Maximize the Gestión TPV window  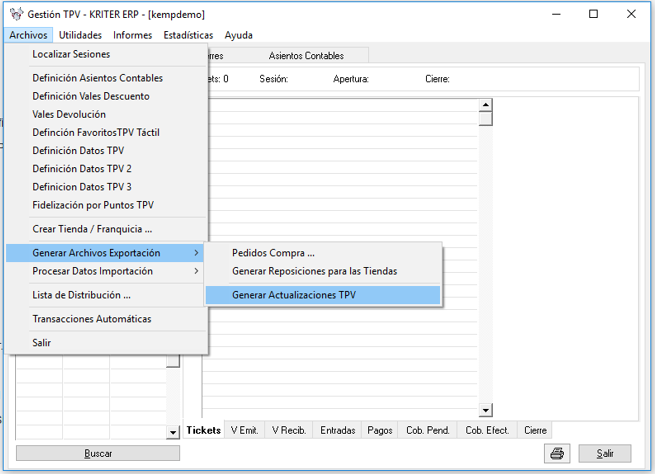pos(593,14)
